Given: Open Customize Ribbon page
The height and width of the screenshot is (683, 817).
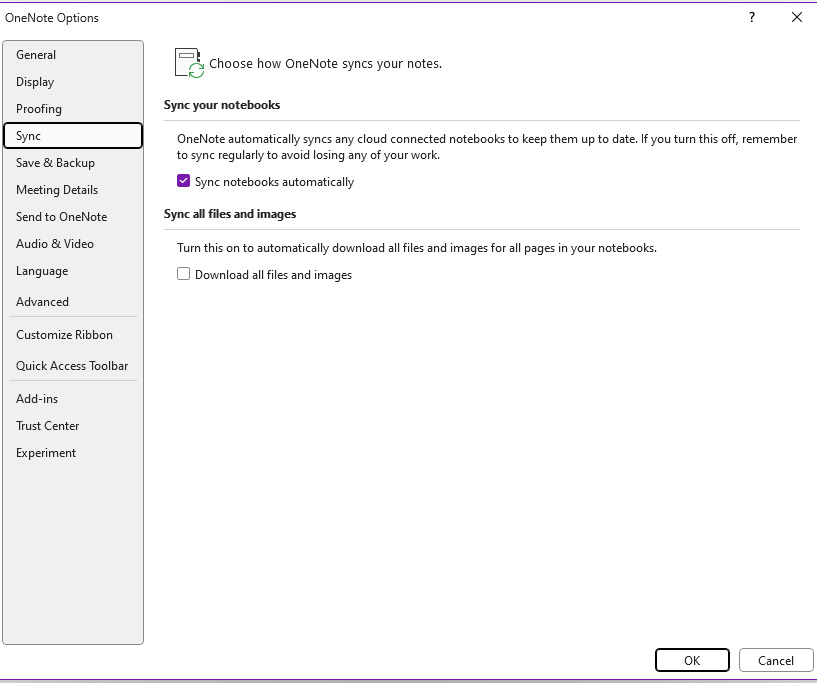Looking at the screenshot, I should [x=72, y=334].
